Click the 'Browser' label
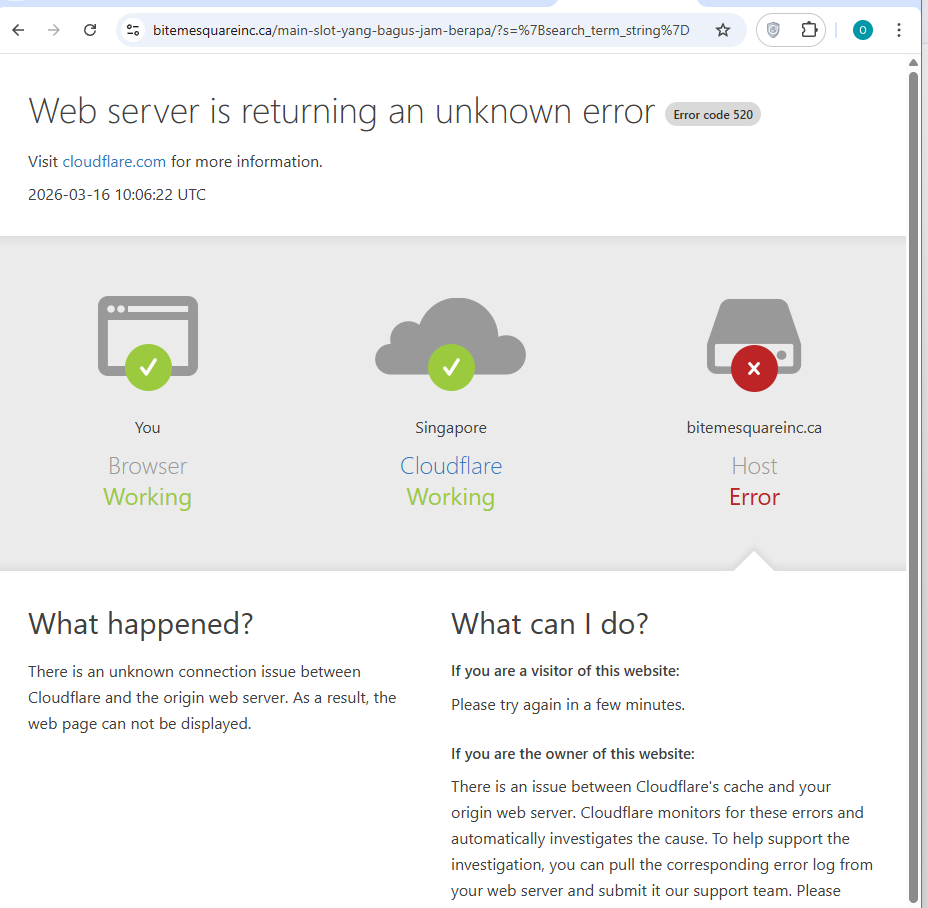Screen dimensions: 928x908 [147, 466]
